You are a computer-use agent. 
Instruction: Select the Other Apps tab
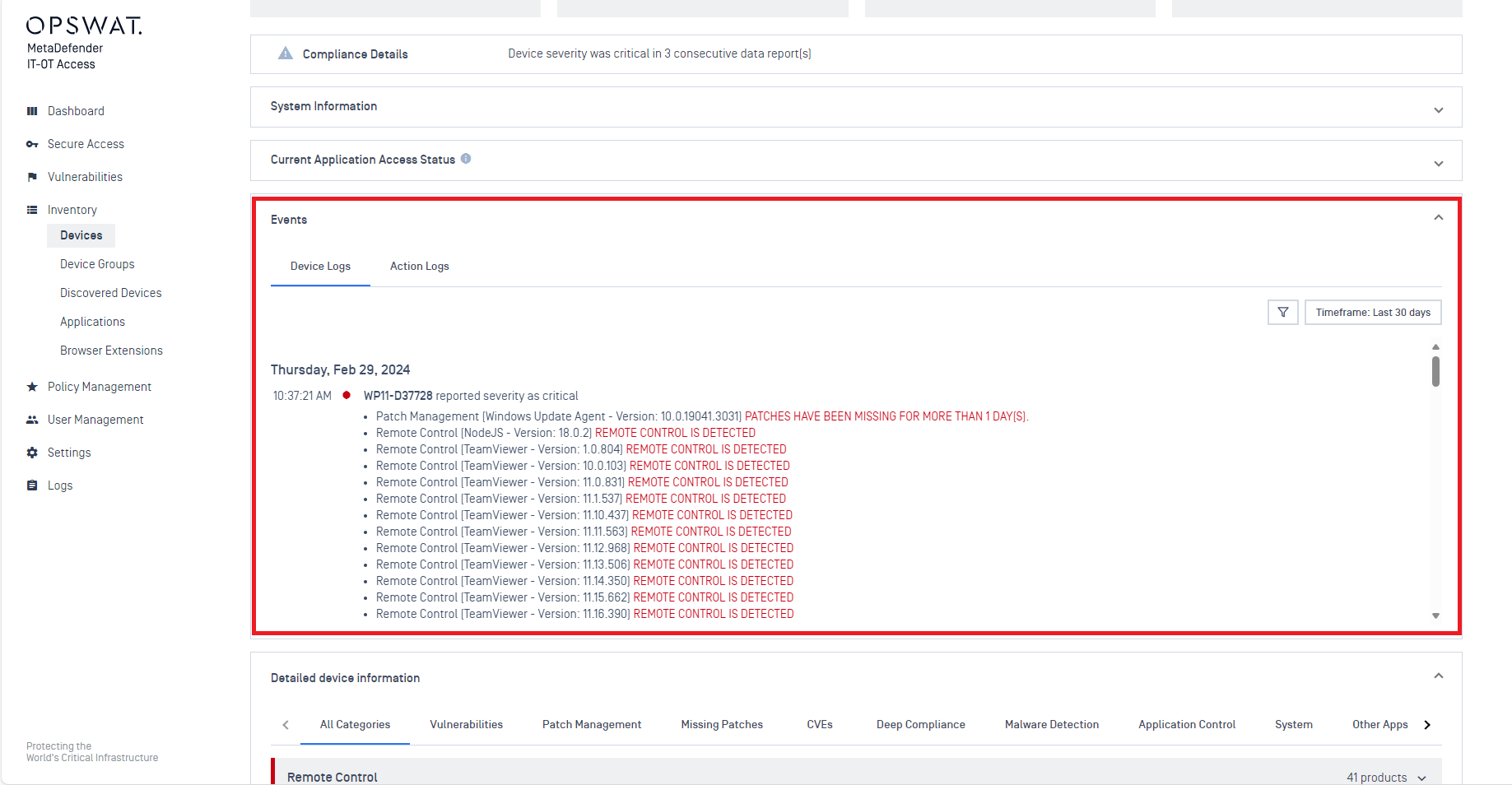(1379, 725)
